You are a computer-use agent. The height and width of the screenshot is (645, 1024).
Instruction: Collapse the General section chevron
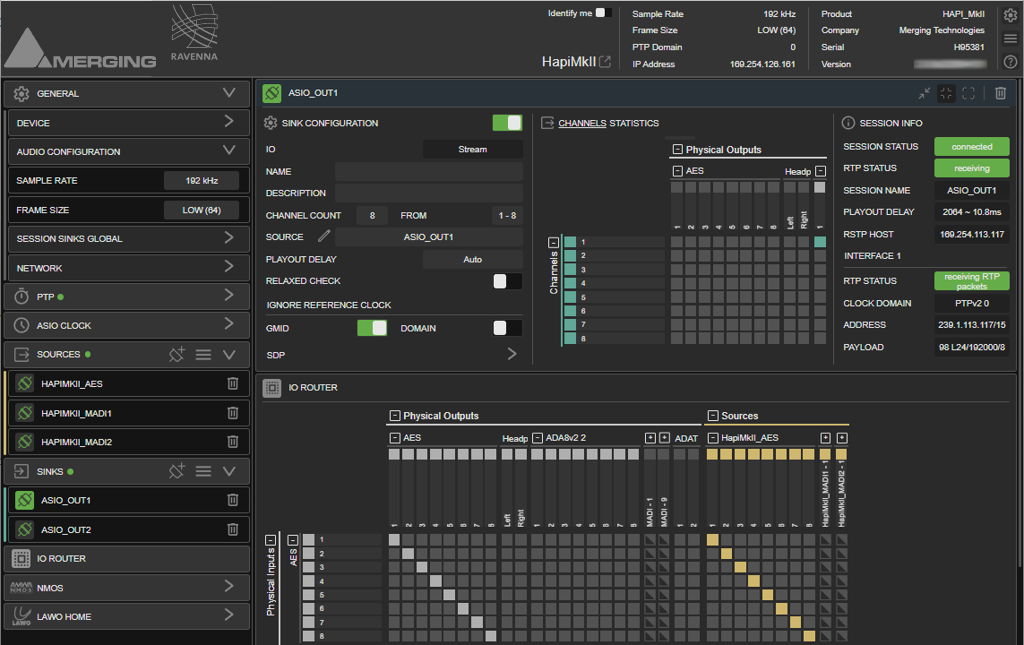point(229,93)
